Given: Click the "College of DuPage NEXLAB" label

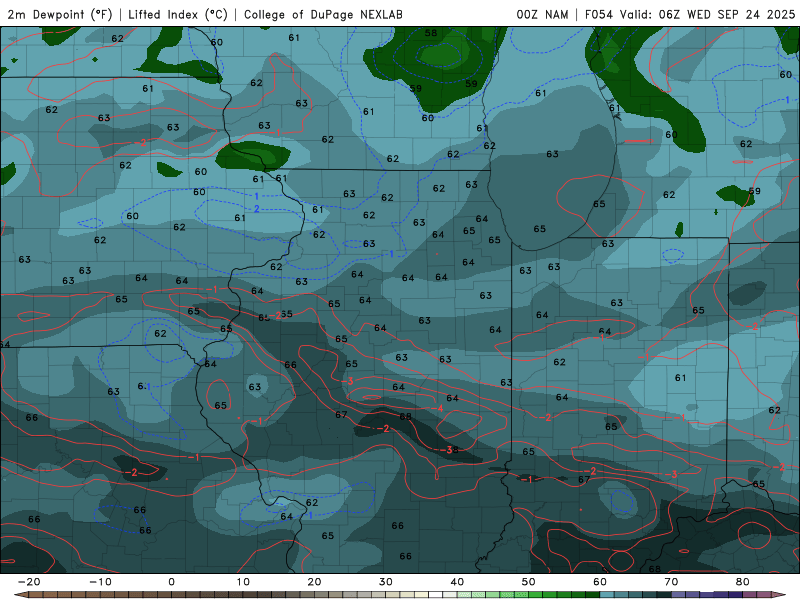Looking at the screenshot, I should [x=323, y=14].
